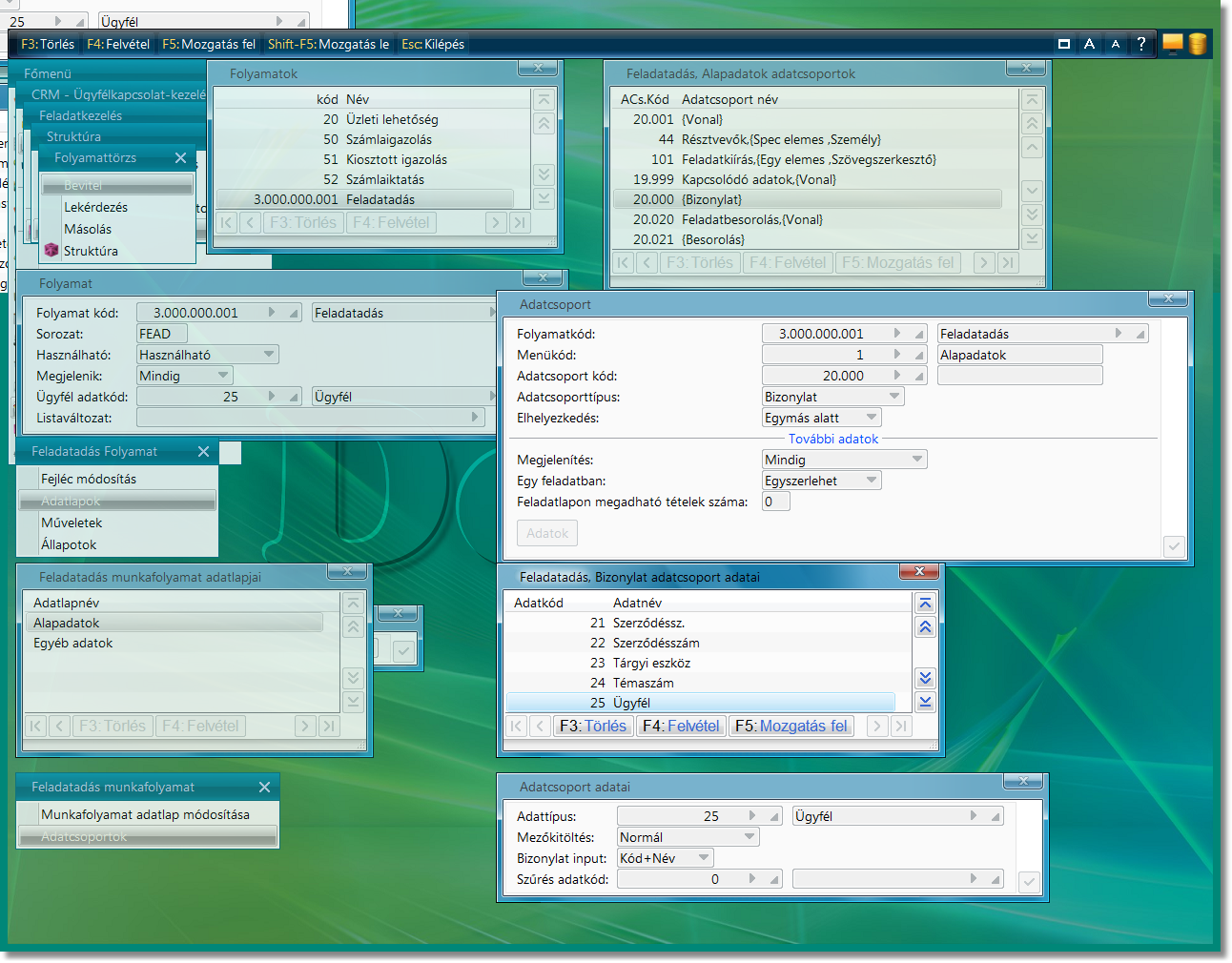Go to first record in Folyamatok window
The image size is (1232, 963).
click(226, 223)
